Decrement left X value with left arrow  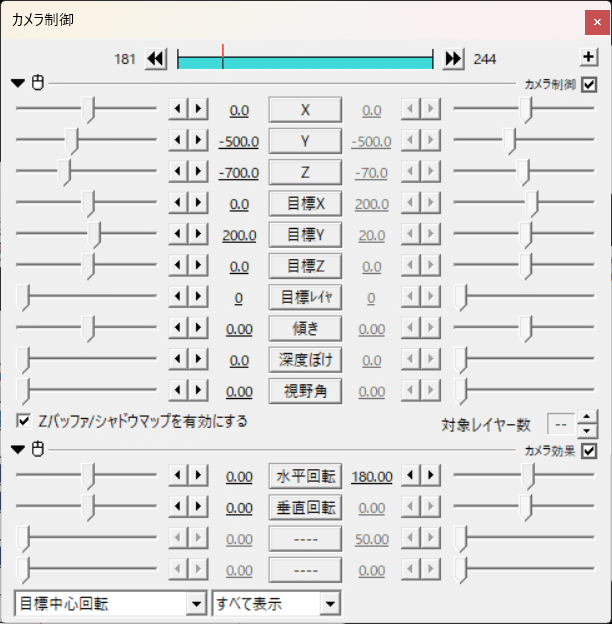178,109
